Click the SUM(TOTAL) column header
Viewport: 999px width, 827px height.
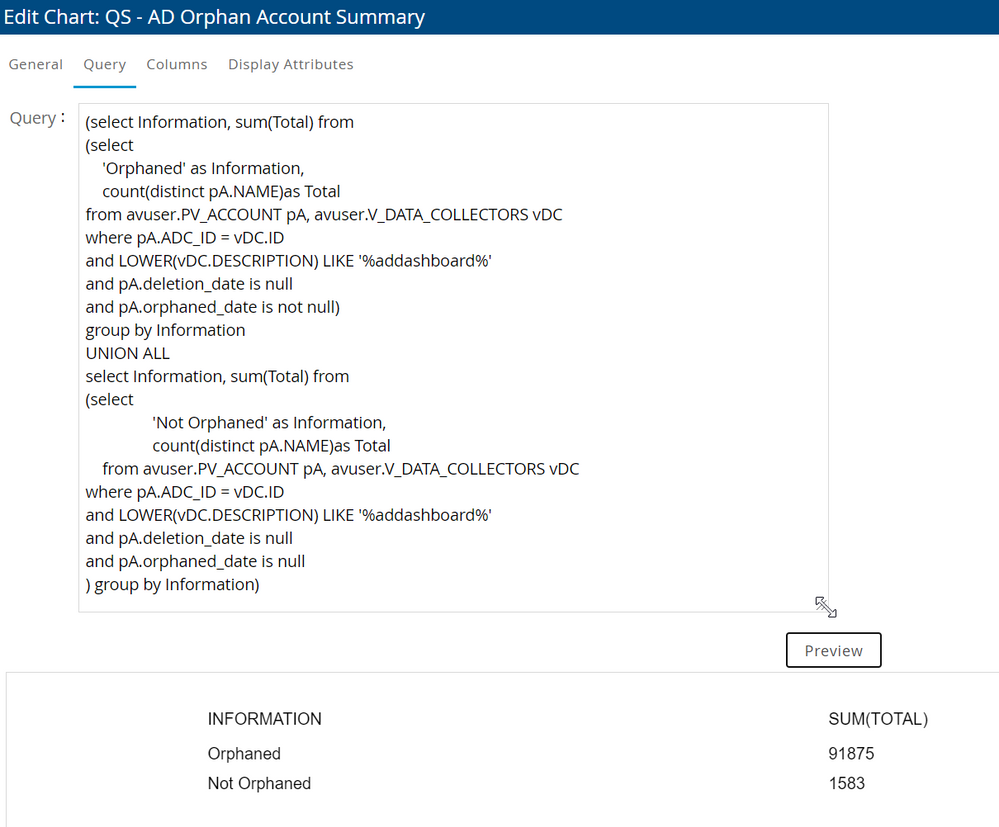[878, 719]
